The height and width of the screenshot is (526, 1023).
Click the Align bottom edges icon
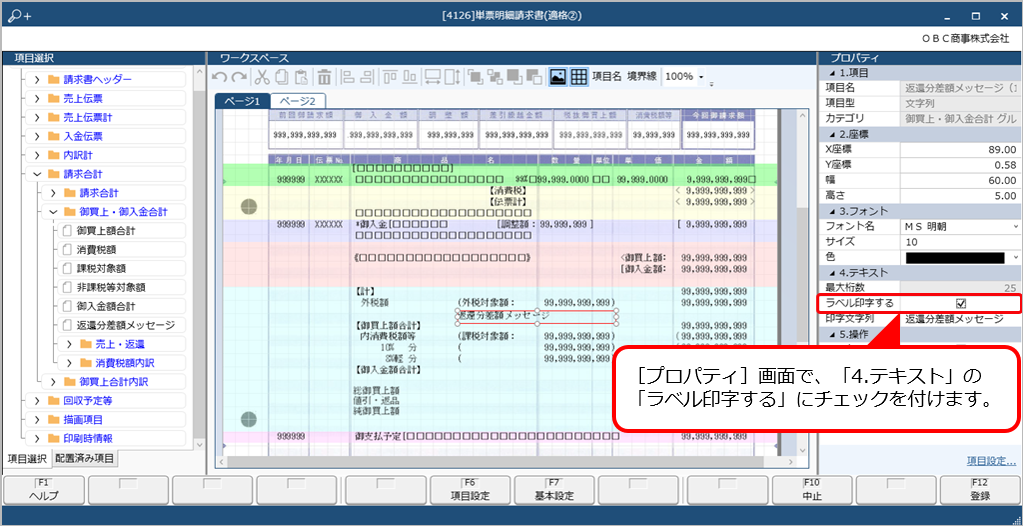410,77
